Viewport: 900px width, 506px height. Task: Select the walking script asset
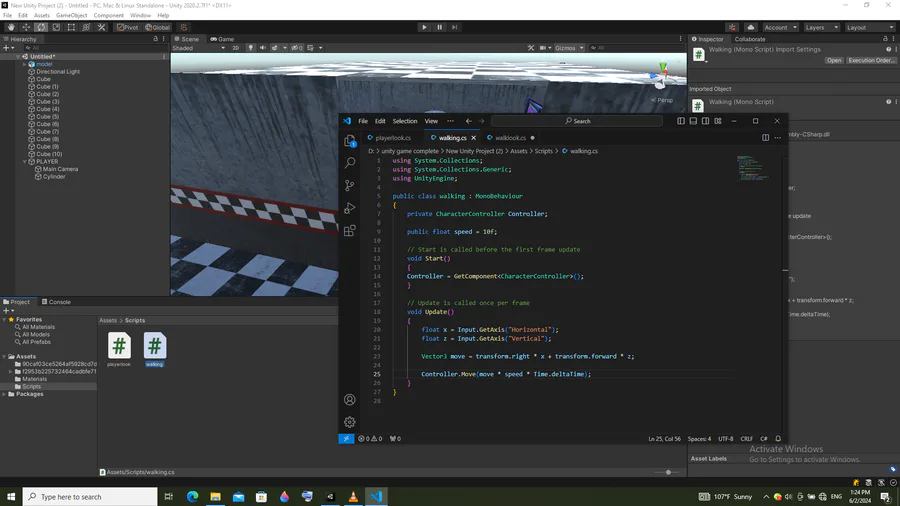pos(154,349)
